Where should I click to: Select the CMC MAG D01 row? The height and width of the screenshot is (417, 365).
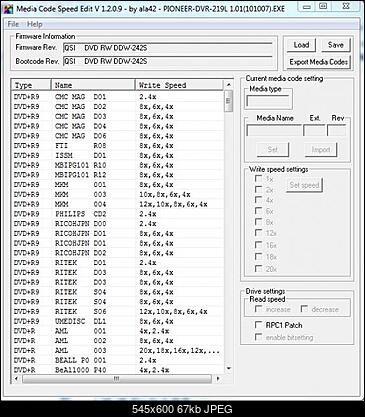pos(118,97)
